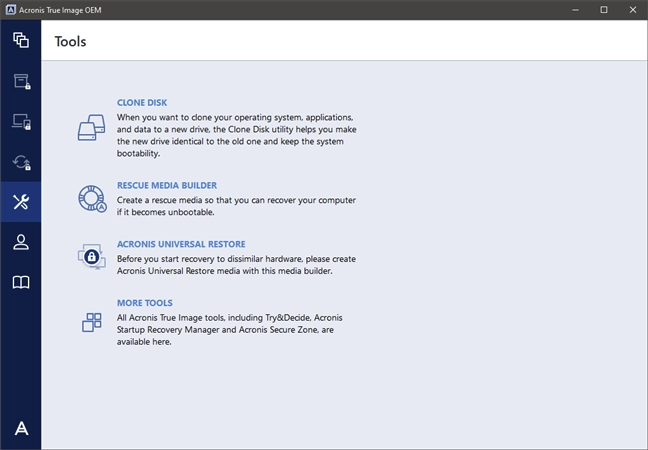The width and height of the screenshot is (648, 450).
Task: Click the Universal Restore description text
Action: pyautogui.click(x=236, y=265)
